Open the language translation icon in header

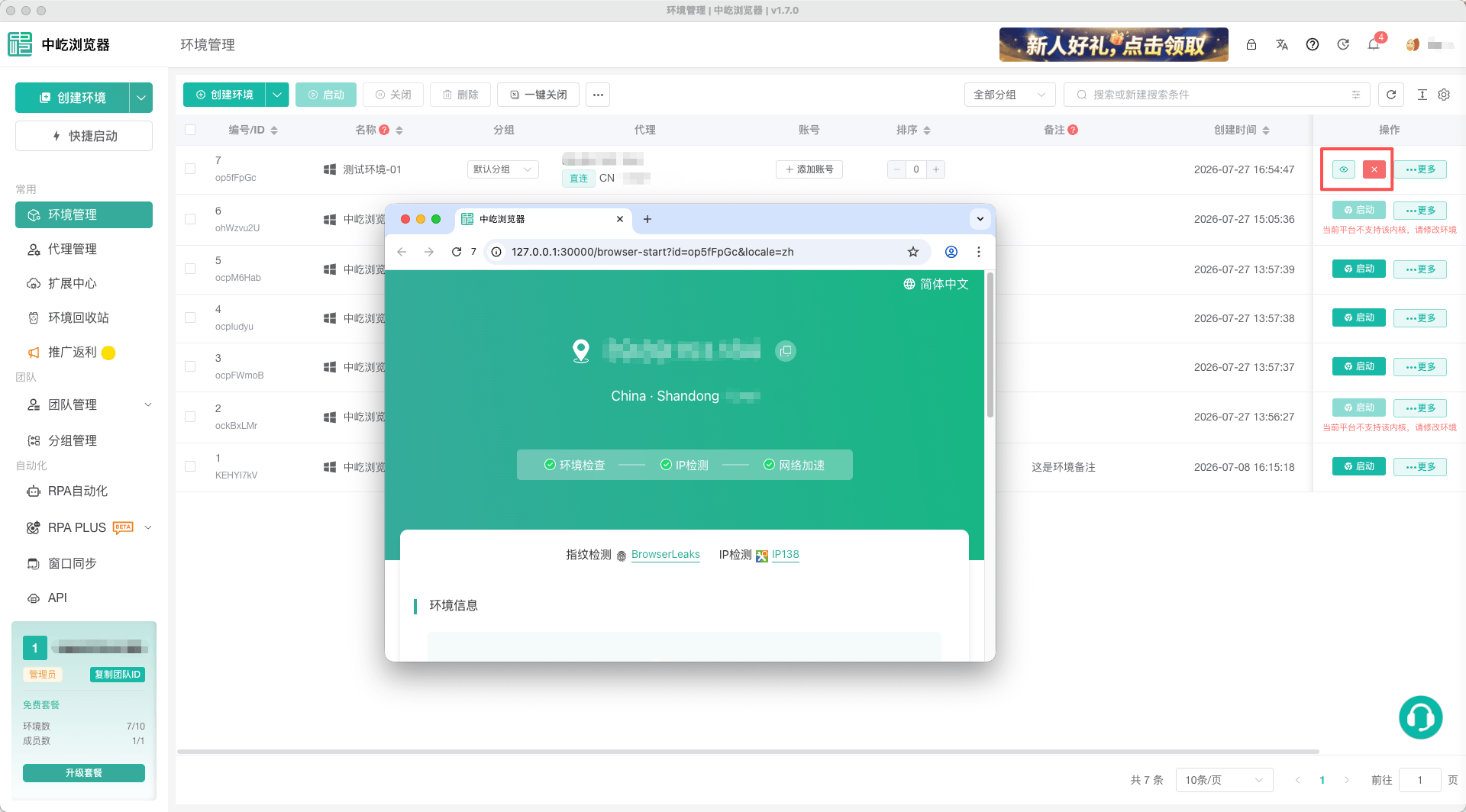[1282, 44]
